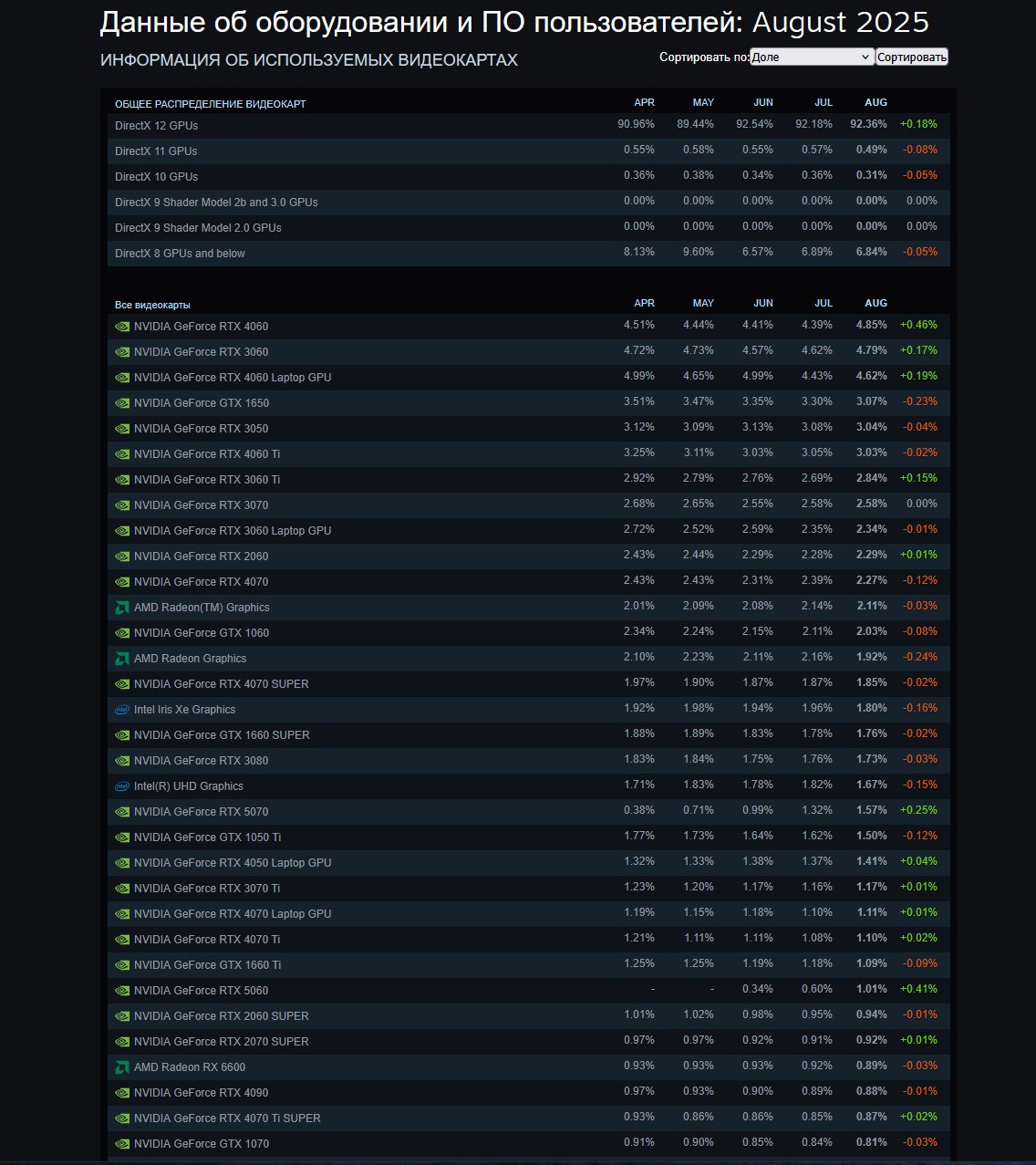This screenshot has height=1165, width=1036.
Task: Click the 1.57% AUG value for RTX 5070
Action: click(x=872, y=810)
